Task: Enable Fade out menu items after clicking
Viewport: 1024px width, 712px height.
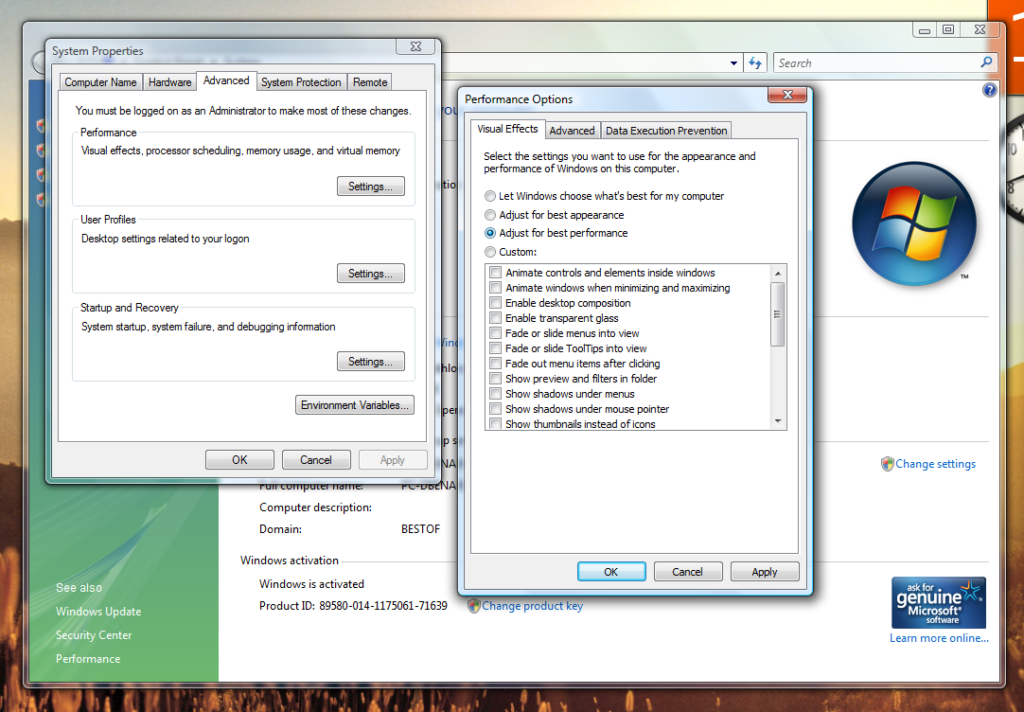Action: point(496,363)
